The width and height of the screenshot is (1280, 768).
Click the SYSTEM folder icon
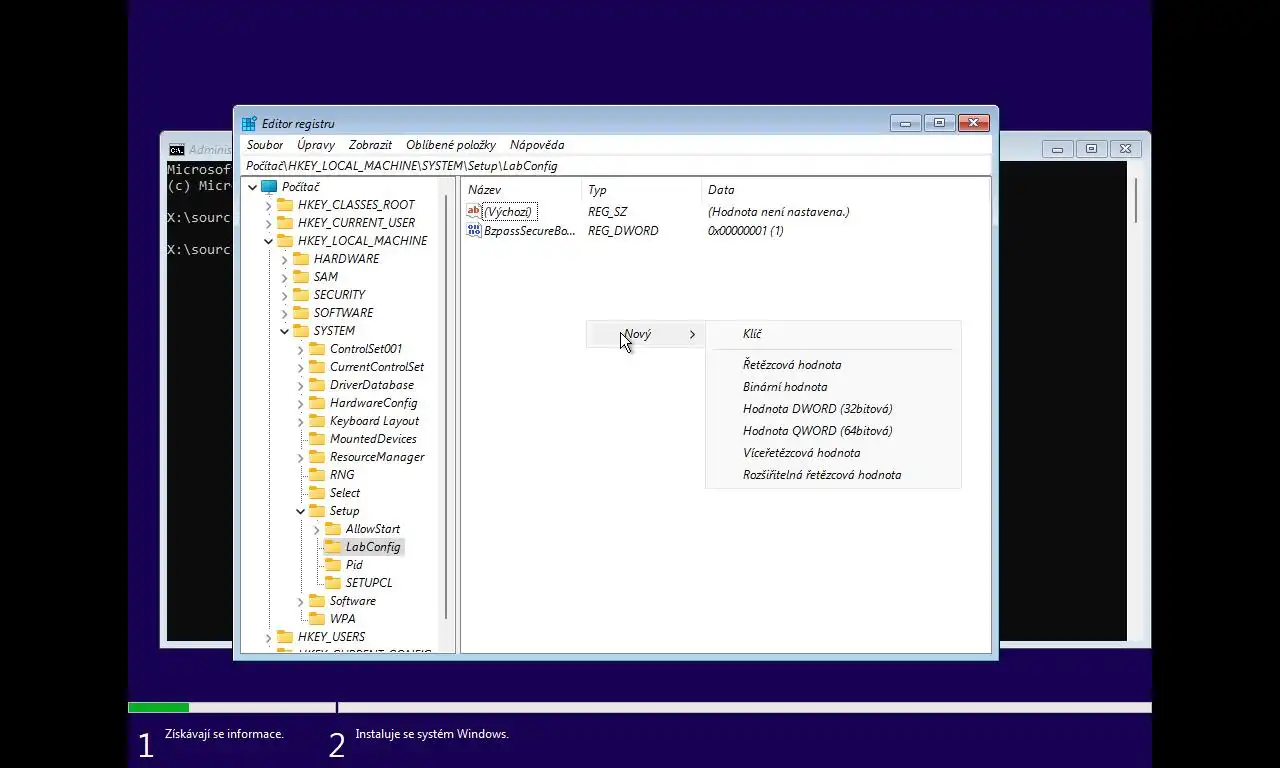(x=301, y=331)
